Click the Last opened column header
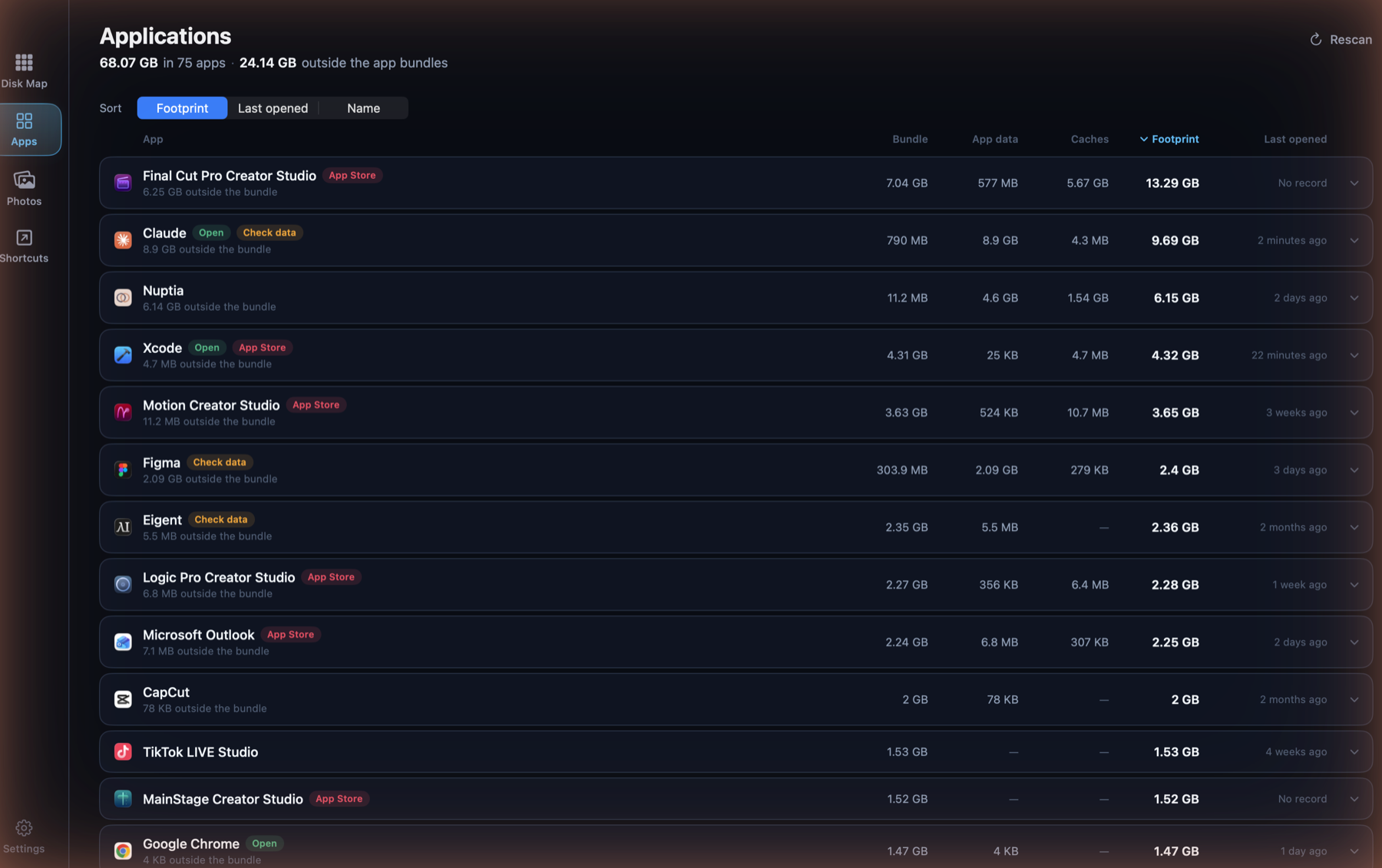 pos(1295,139)
